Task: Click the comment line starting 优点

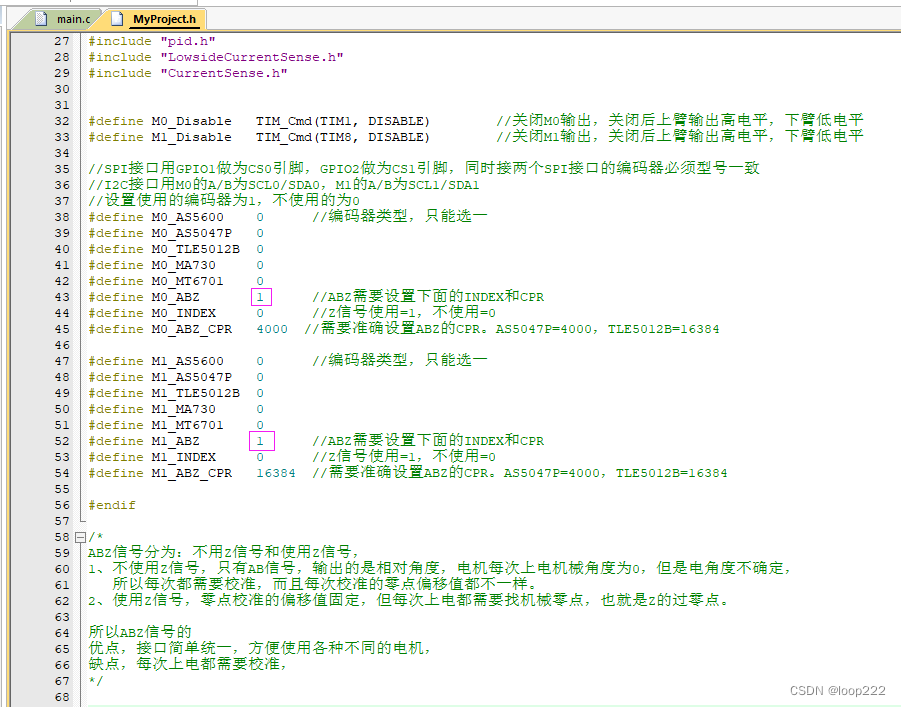Action: pos(260,648)
